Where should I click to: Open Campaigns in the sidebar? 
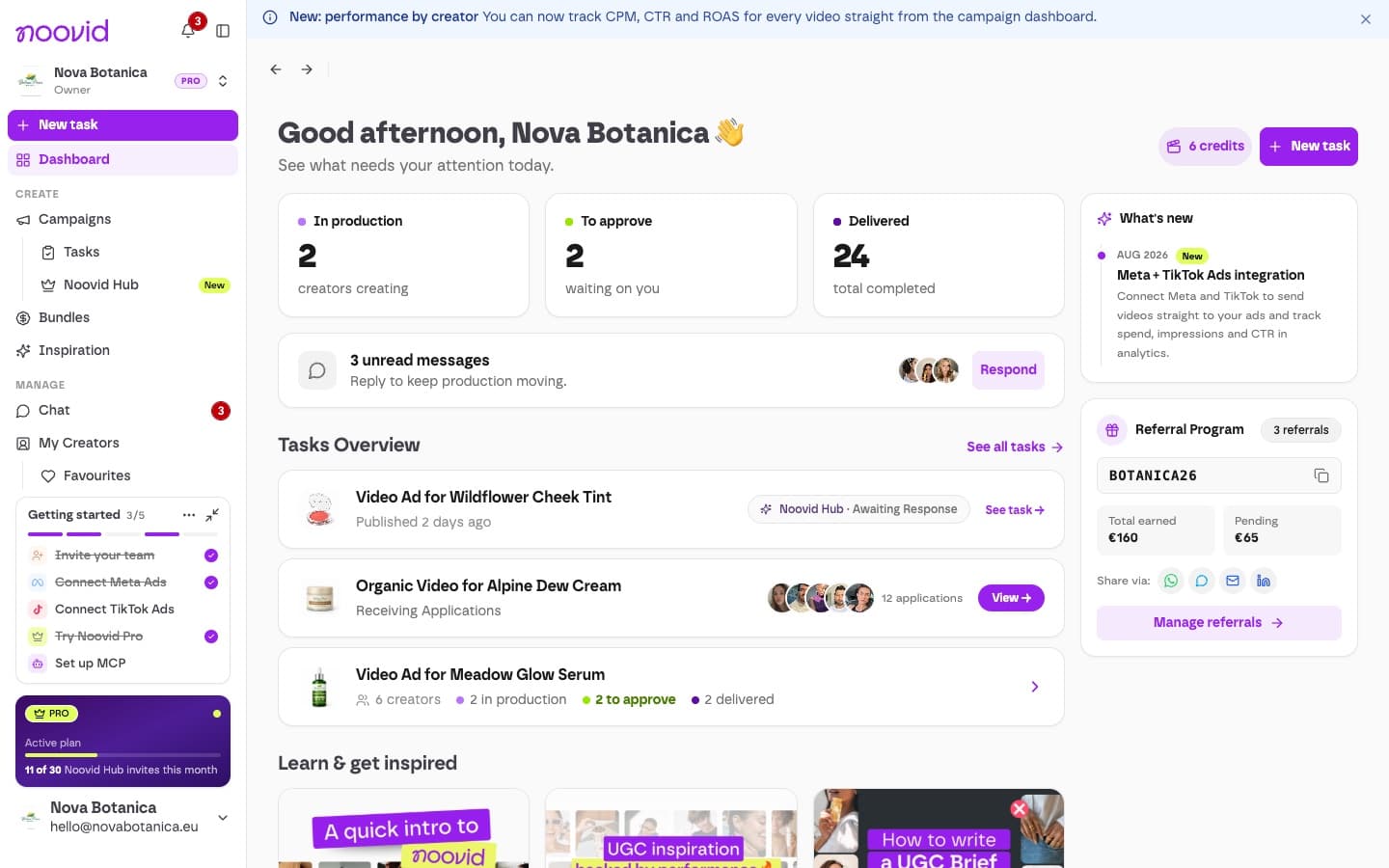pyautogui.click(x=123, y=220)
